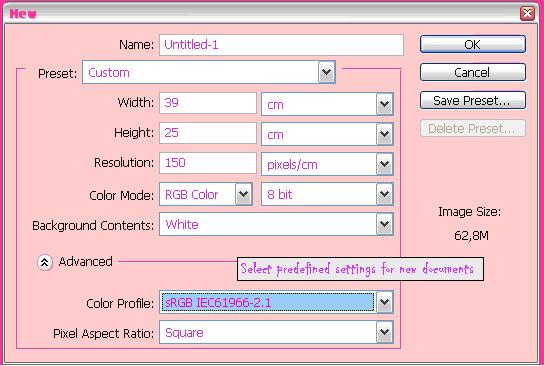
Task: Click the Background Contents: label
Action: click(x=93, y=225)
